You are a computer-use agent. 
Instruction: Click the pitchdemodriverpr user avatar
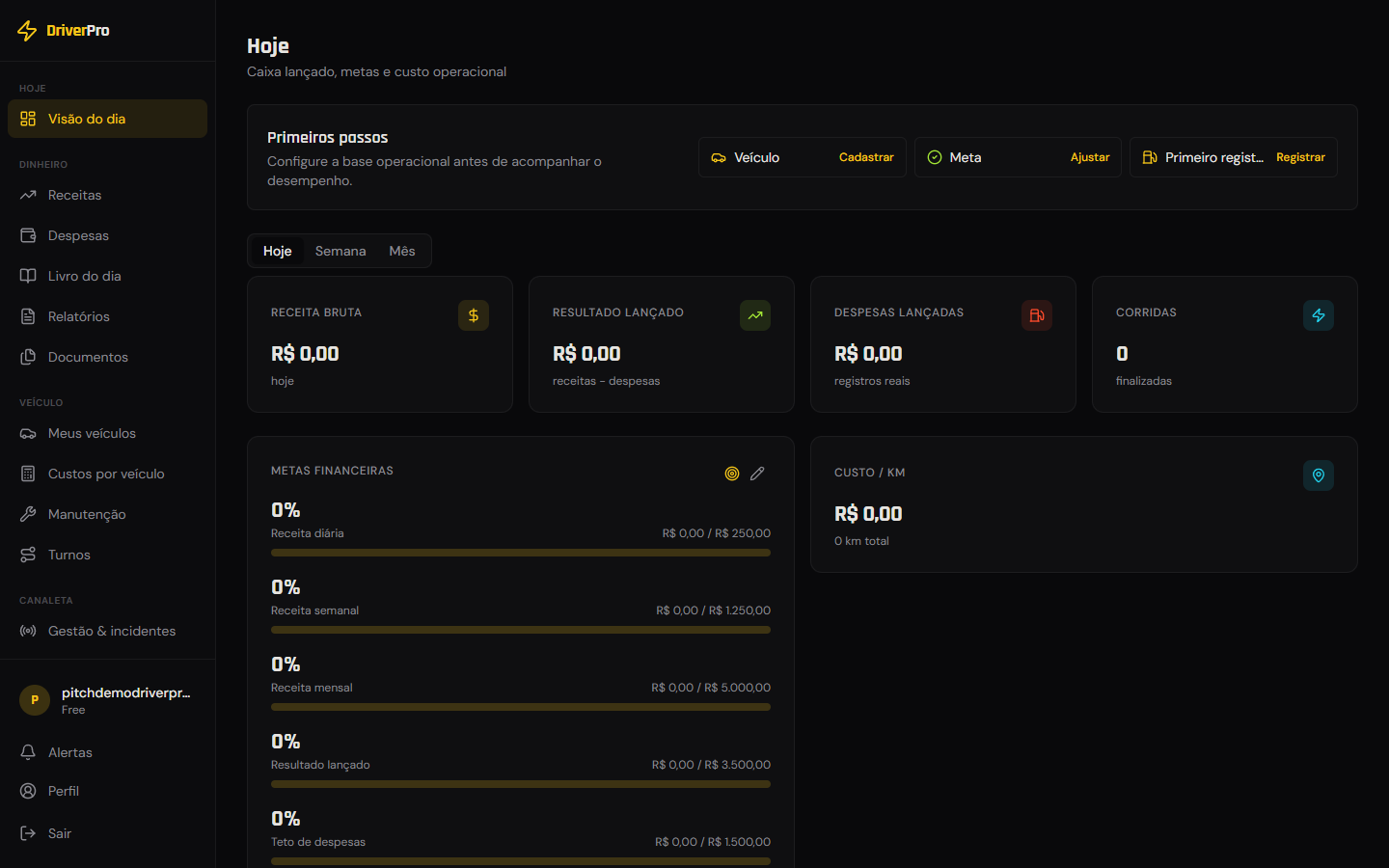tap(35, 700)
